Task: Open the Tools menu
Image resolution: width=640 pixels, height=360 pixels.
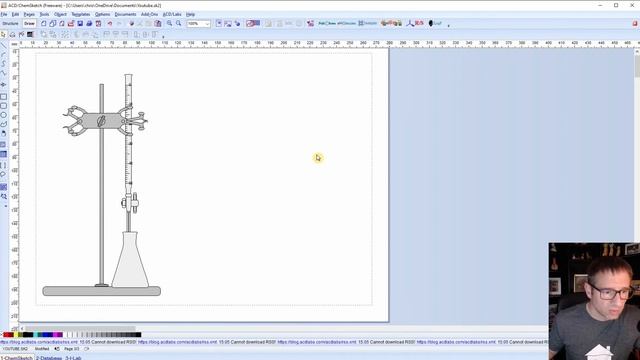Action: [x=44, y=14]
